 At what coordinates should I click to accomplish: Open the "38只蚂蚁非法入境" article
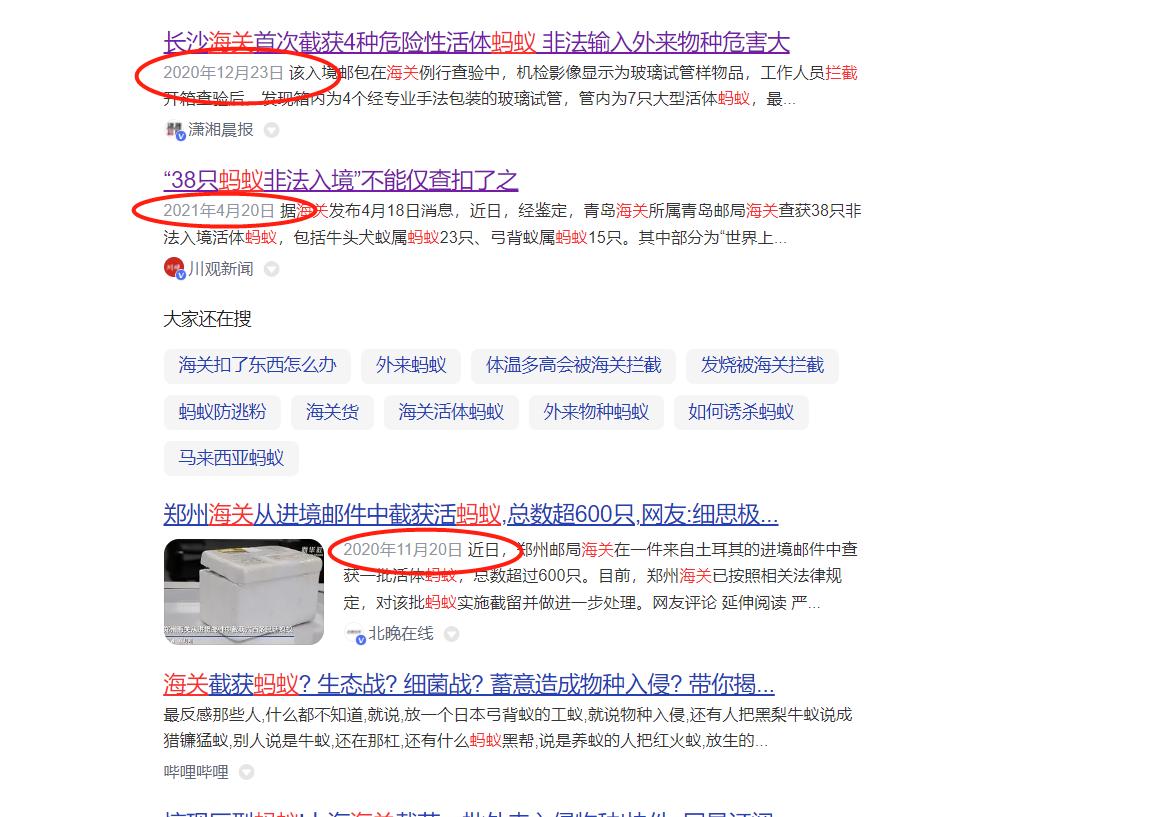[340, 180]
